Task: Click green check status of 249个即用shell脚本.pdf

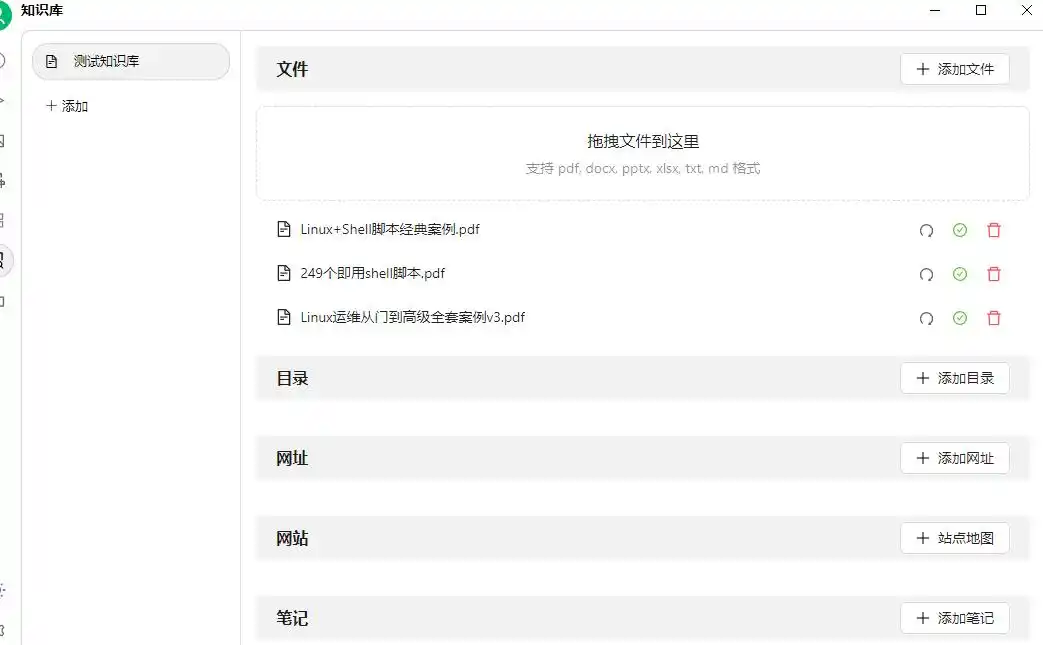Action: pyautogui.click(x=960, y=274)
